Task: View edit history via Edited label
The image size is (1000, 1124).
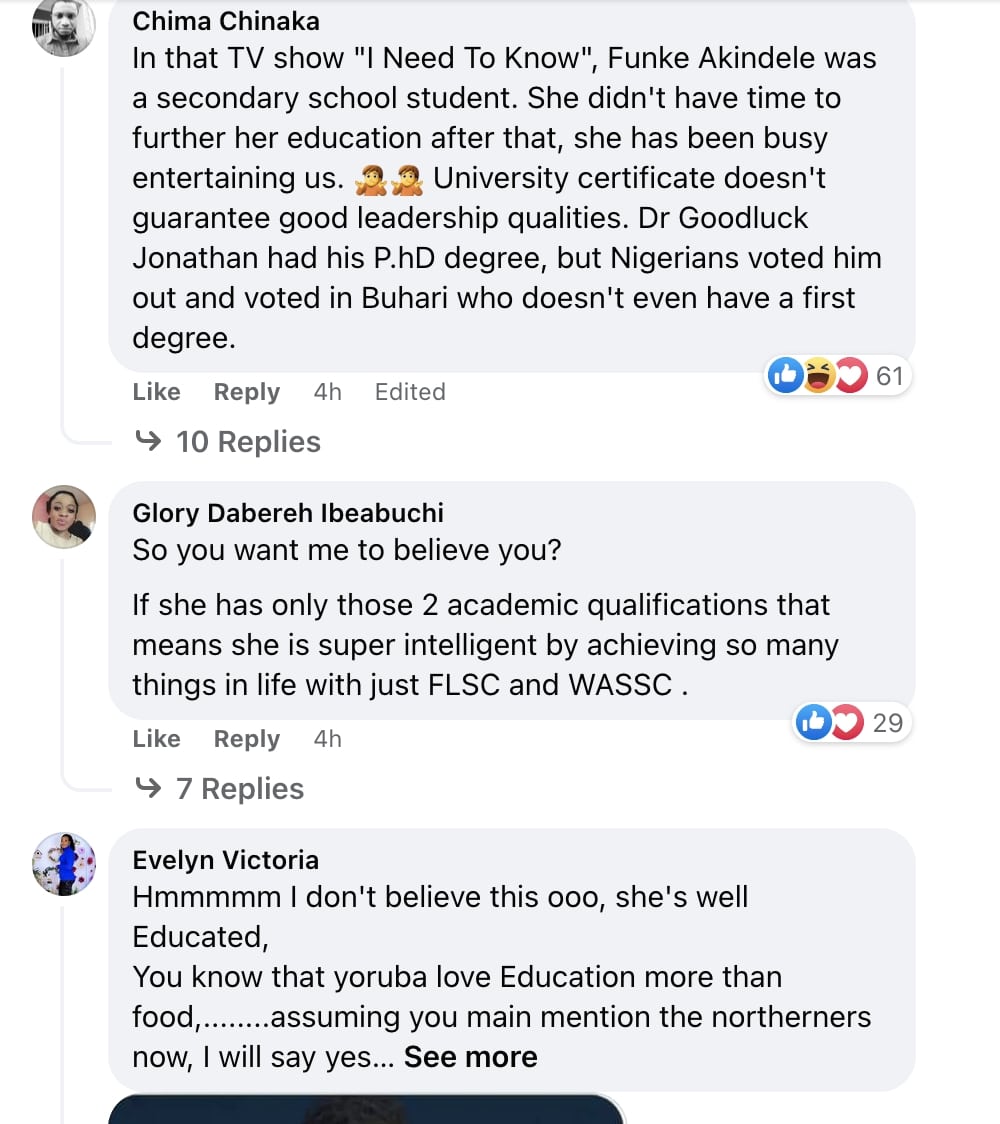Action: 410,392
